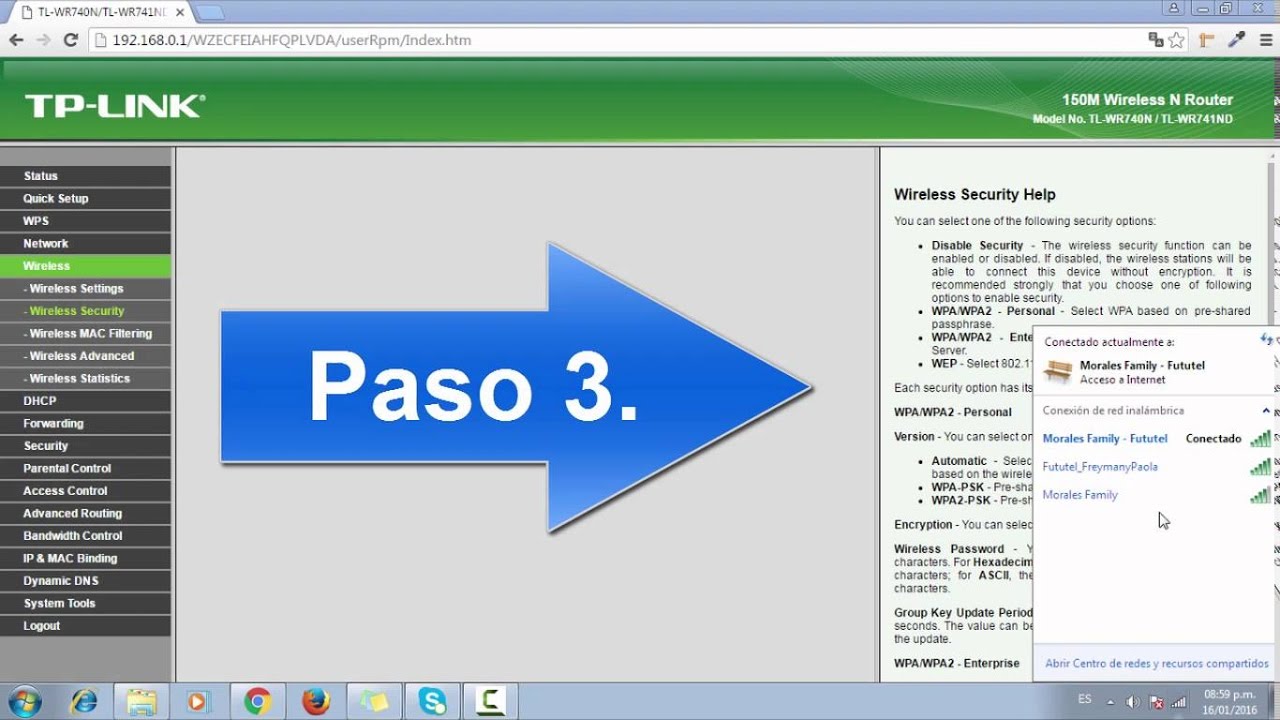This screenshot has width=1280, height=720.
Task: Open Wireless Settings submenu
Action: click(85, 289)
